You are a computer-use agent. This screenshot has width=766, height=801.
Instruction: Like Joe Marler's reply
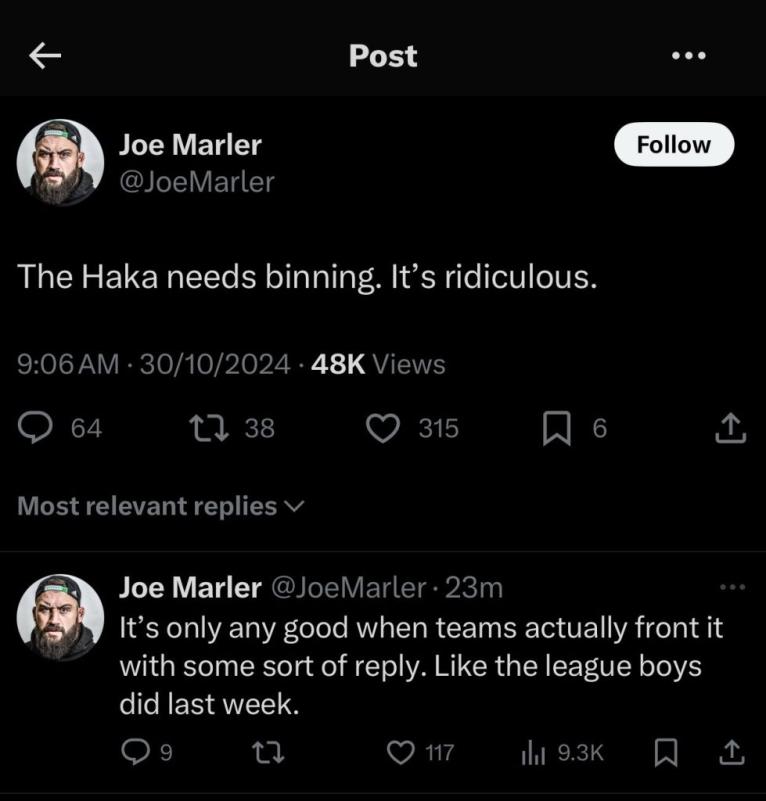(x=400, y=753)
